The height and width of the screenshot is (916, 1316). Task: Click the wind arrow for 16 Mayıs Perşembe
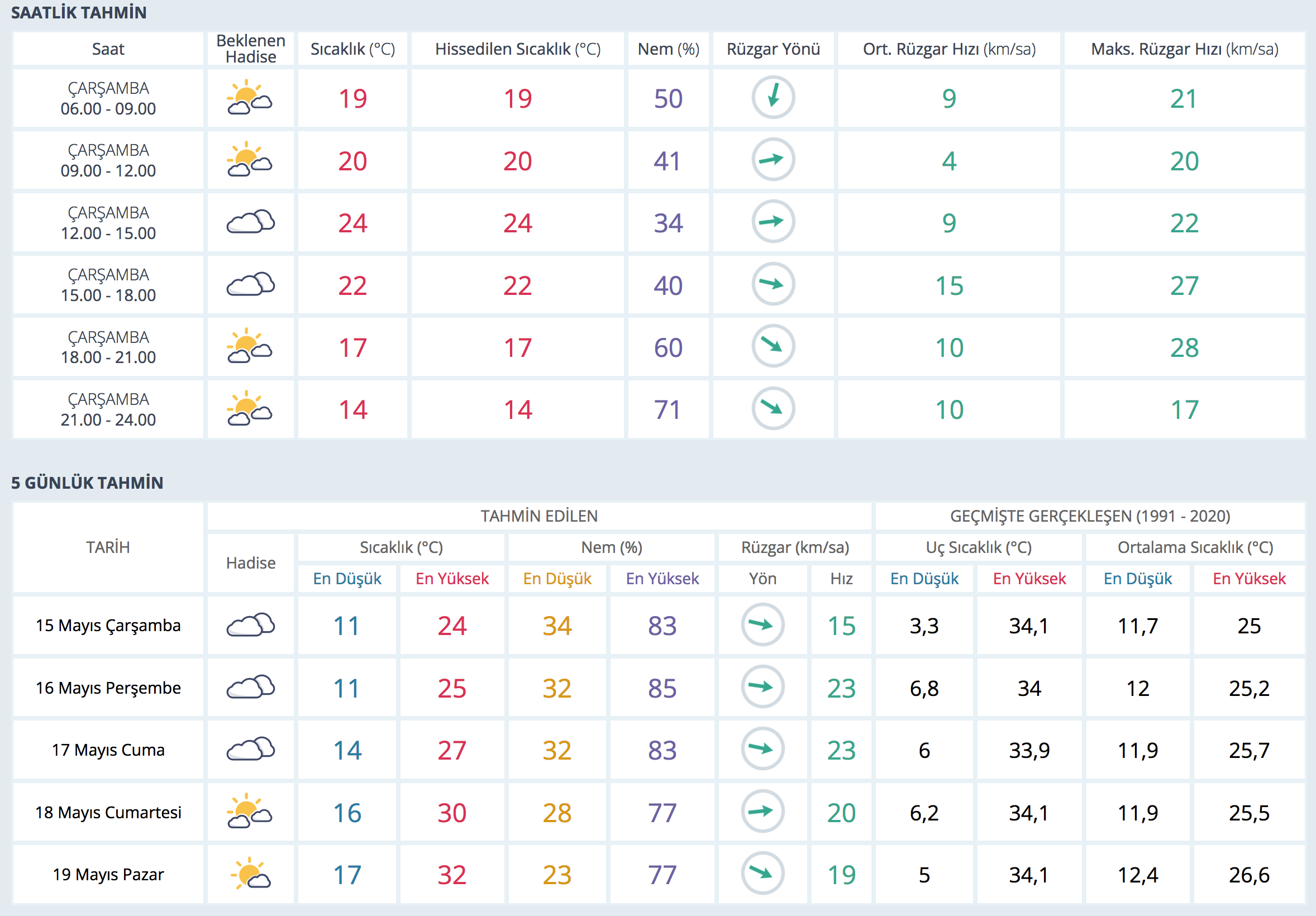point(762,686)
